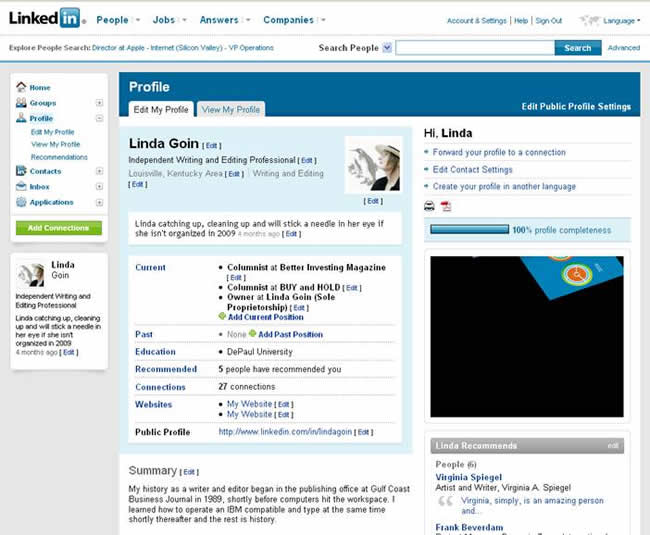Click the Inbox tray icon in sidebar
This screenshot has height=535, width=650.
click(x=21, y=186)
